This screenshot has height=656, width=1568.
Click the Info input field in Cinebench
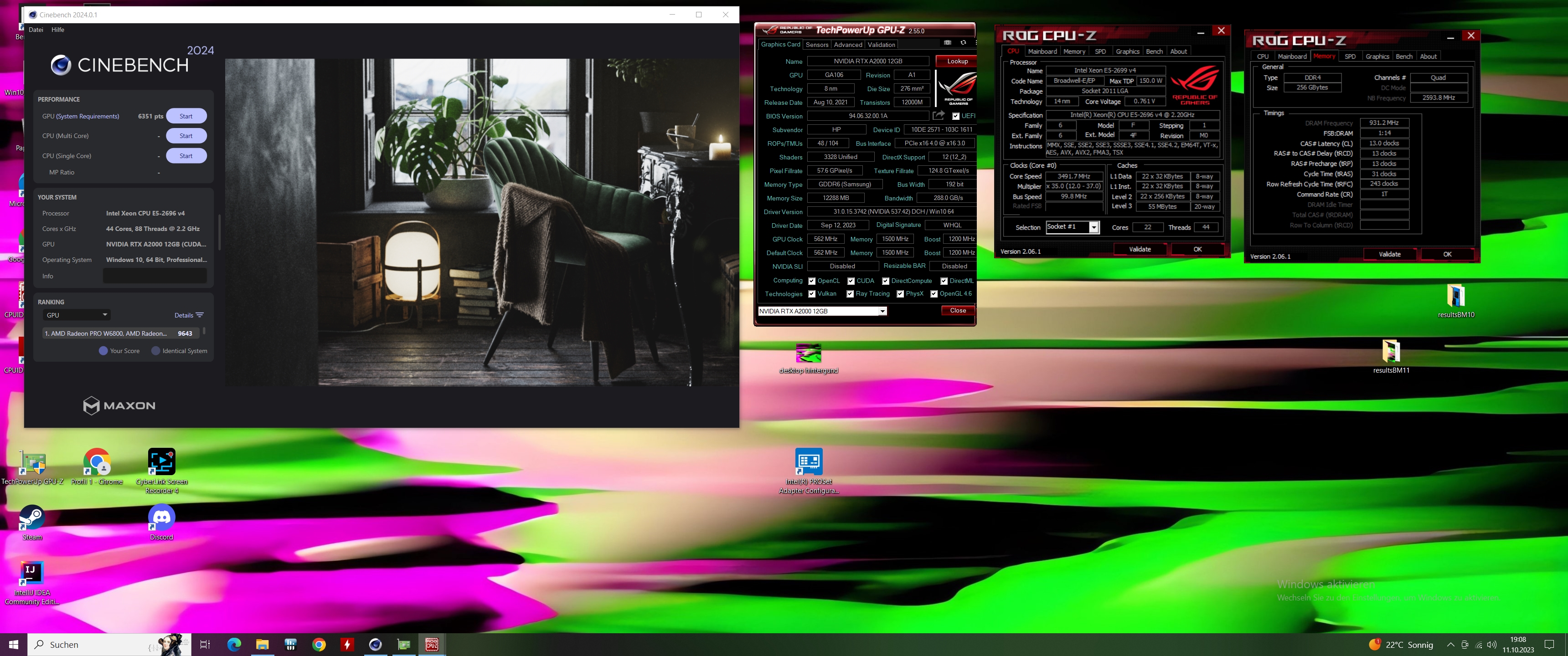click(x=155, y=276)
